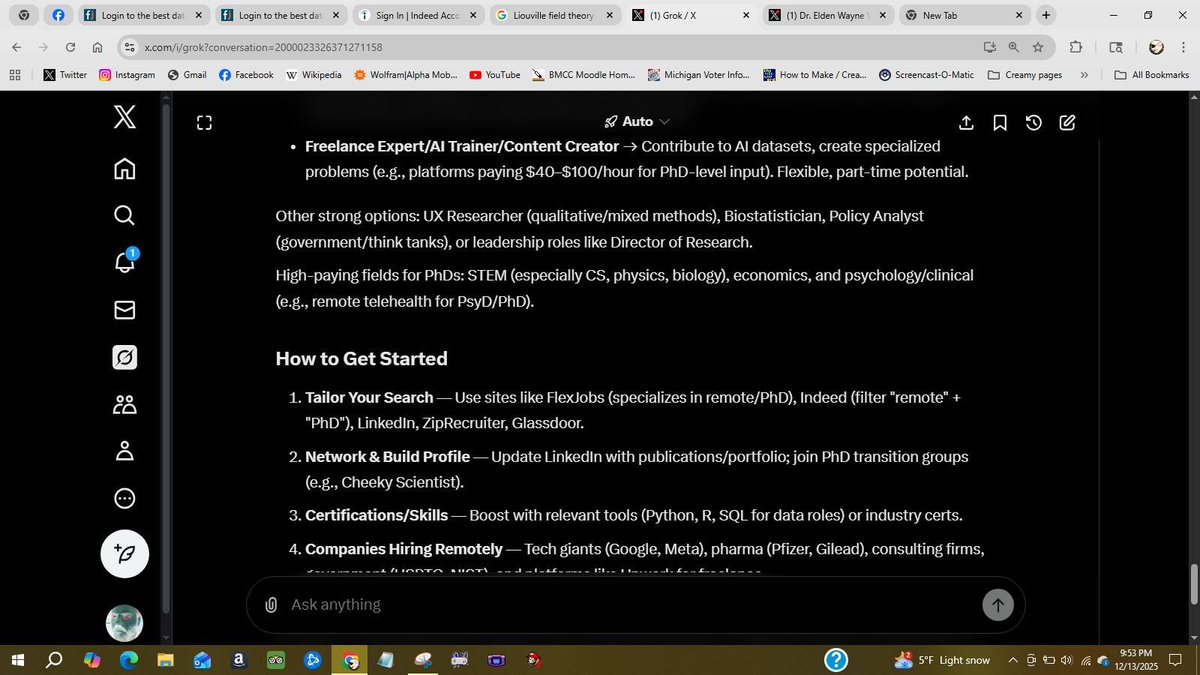View site information icon in address bar

[128, 47]
